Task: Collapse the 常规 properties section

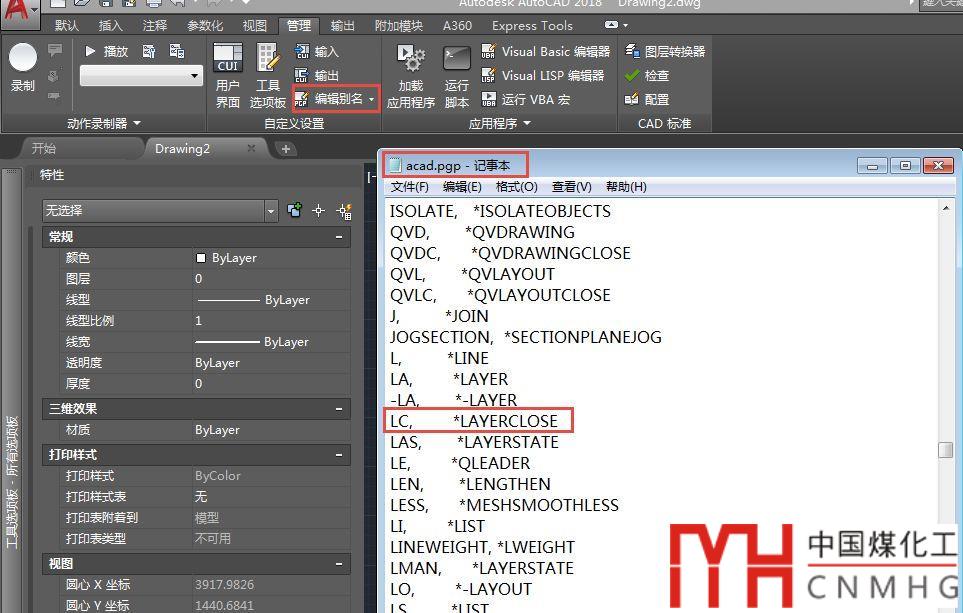Action: click(x=339, y=237)
